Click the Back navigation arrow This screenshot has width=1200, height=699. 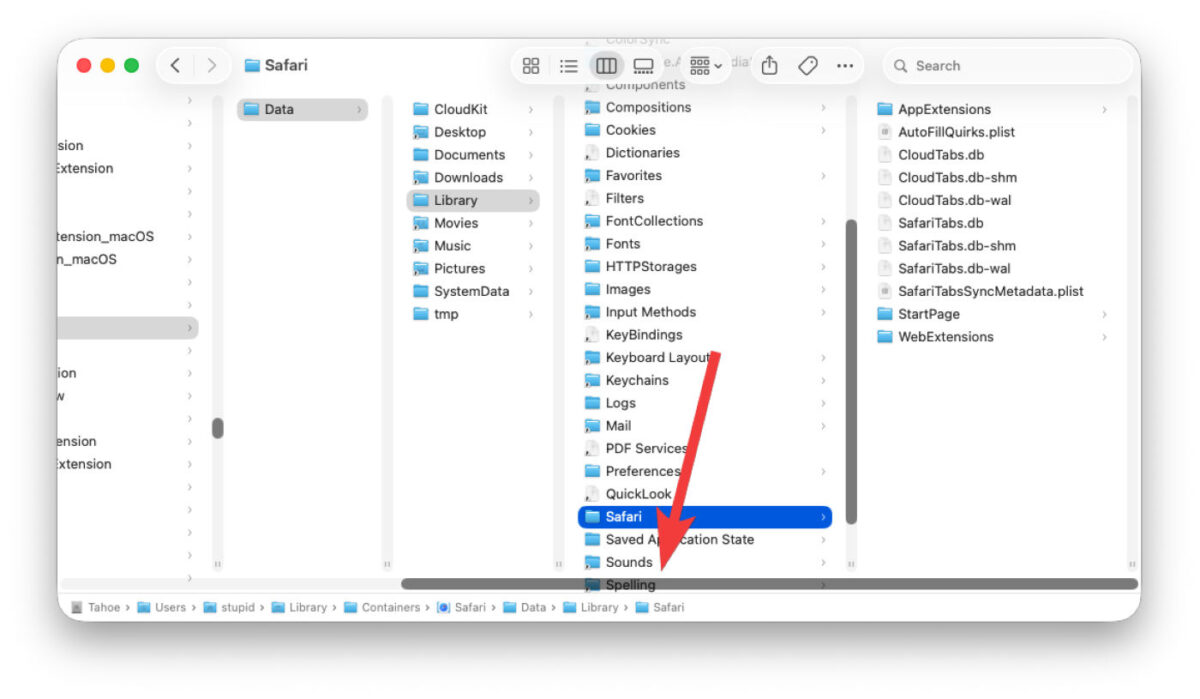point(174,65)
